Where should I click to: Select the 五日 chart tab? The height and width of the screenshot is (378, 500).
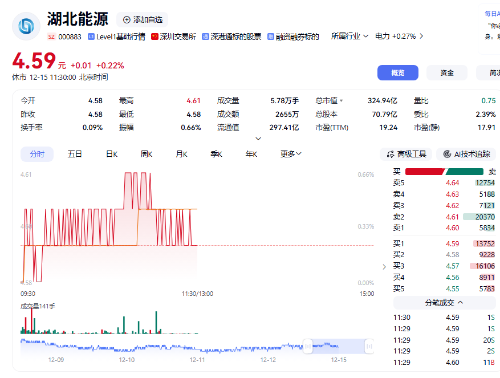point(75,154)
